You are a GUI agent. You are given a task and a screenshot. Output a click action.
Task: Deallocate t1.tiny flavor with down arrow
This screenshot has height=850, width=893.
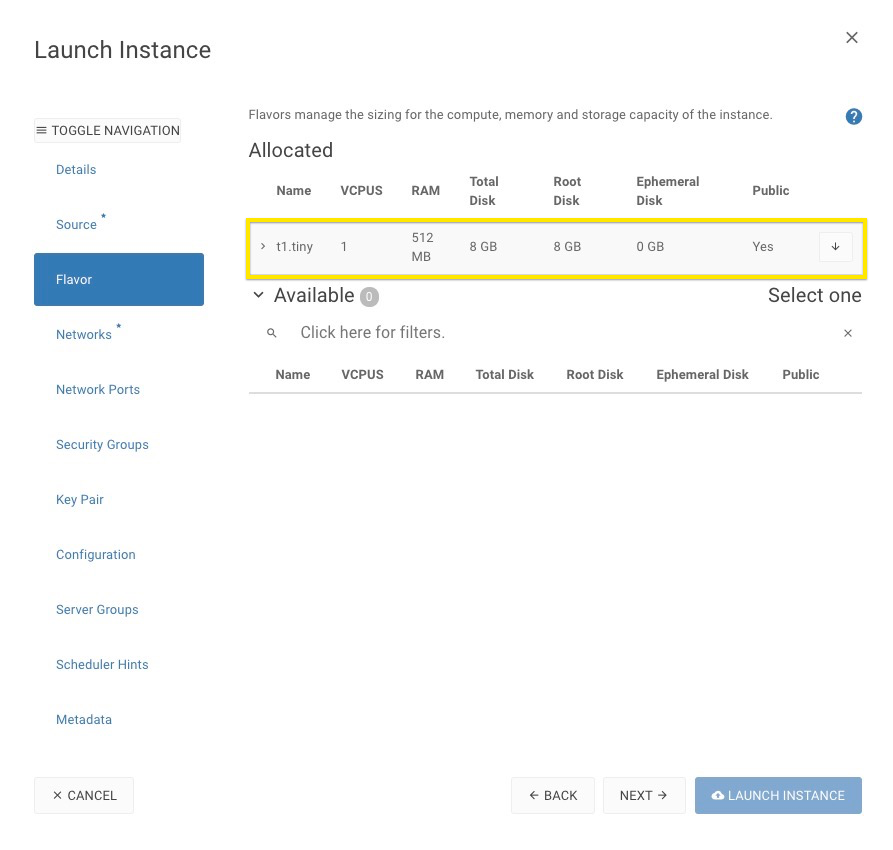pyautogui.click(x=835, y=247)
